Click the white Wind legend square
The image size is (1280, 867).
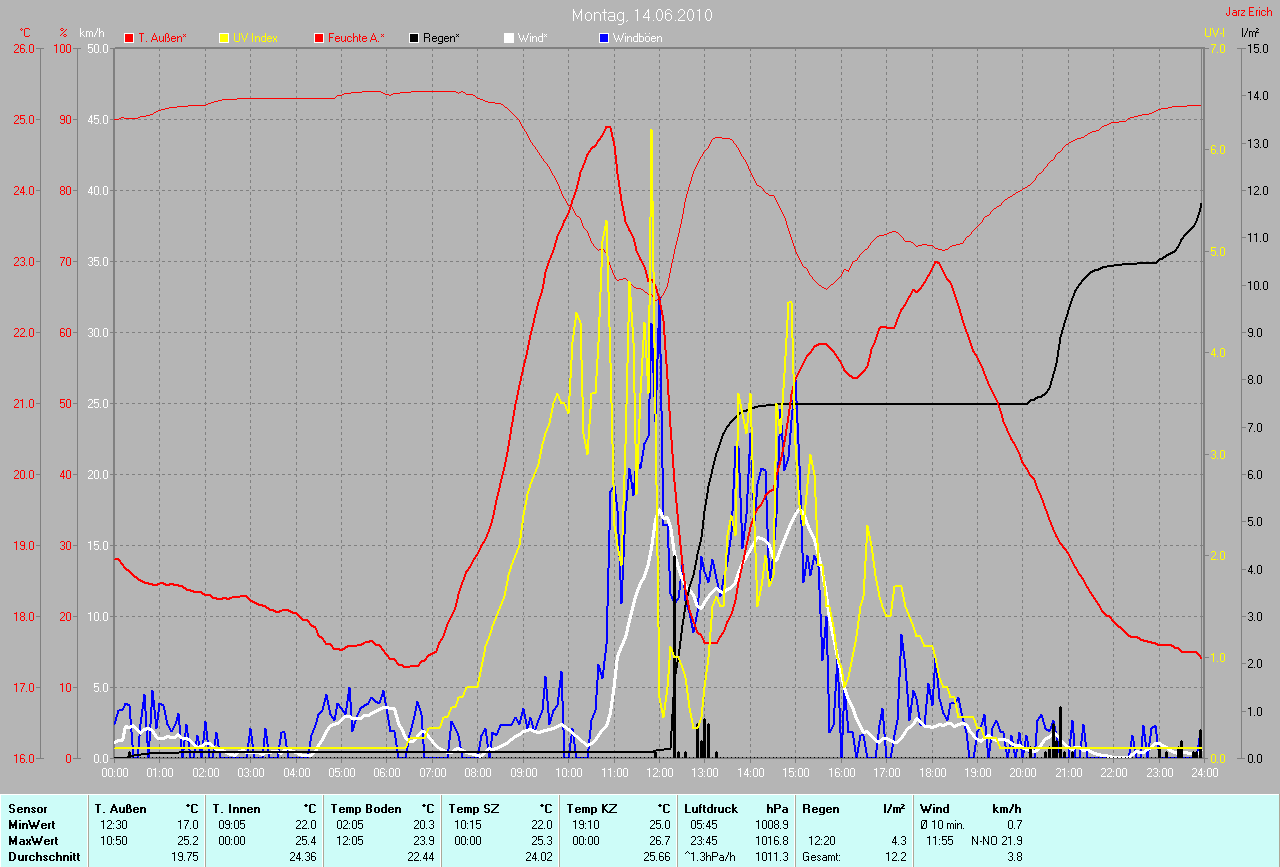pos(508,38)
